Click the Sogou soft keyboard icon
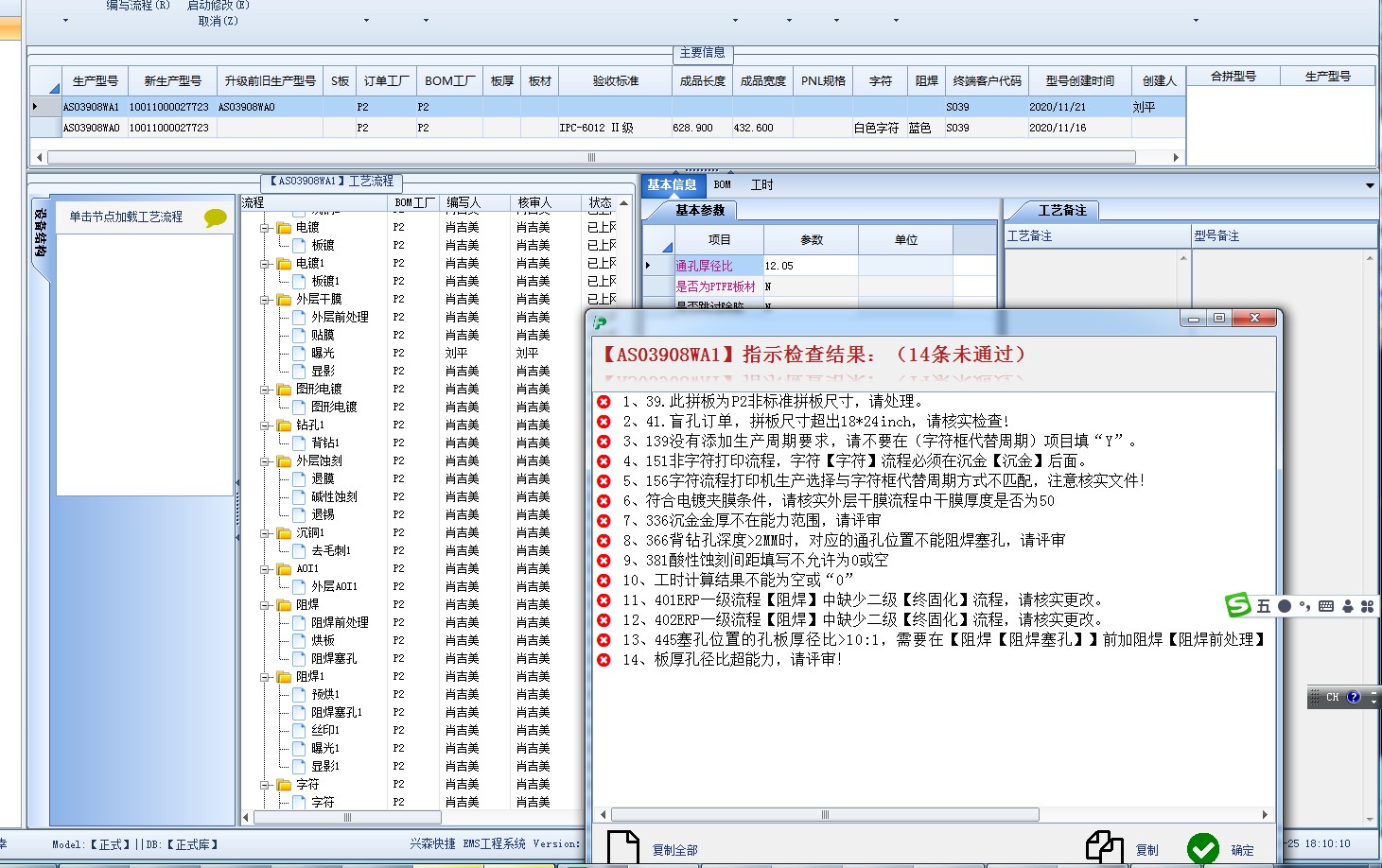The image size is (1382, 868). point(1325,606)
